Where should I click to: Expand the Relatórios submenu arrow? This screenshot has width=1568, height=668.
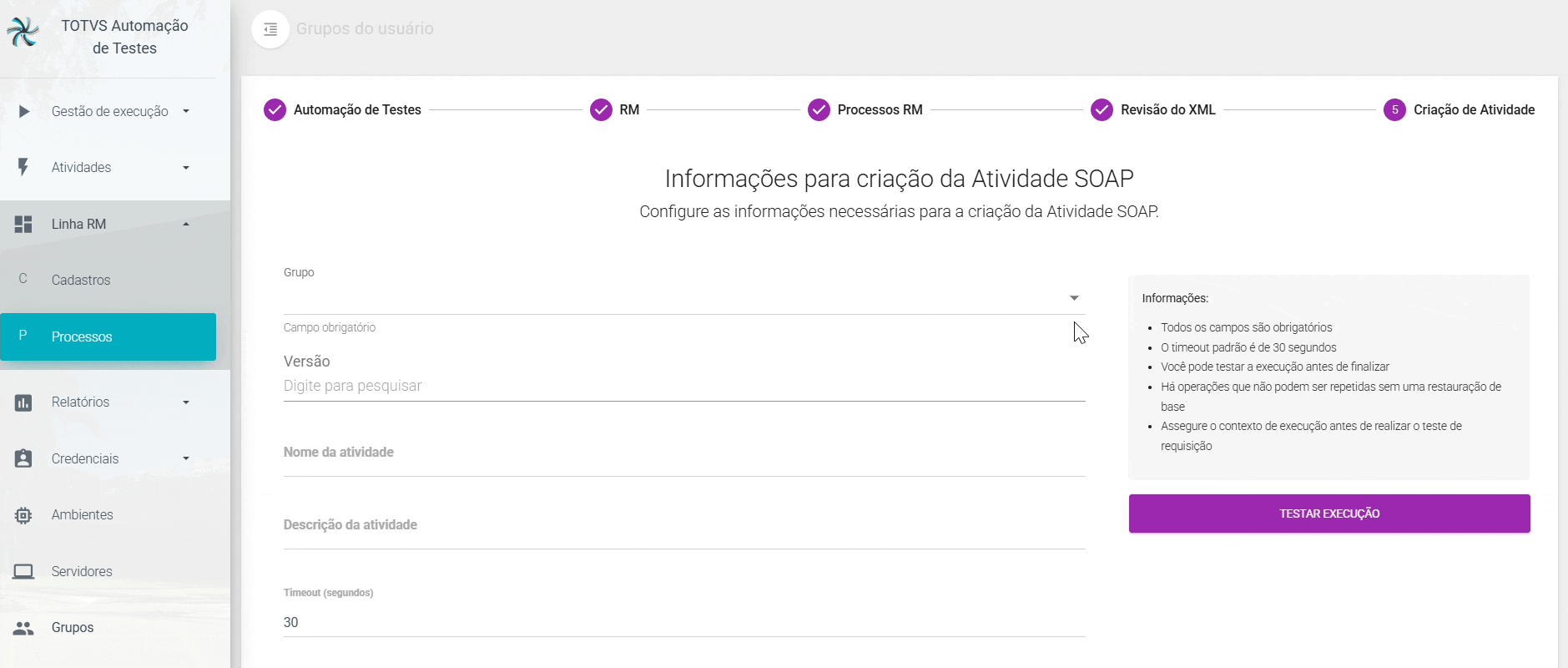tap(186, 402)
